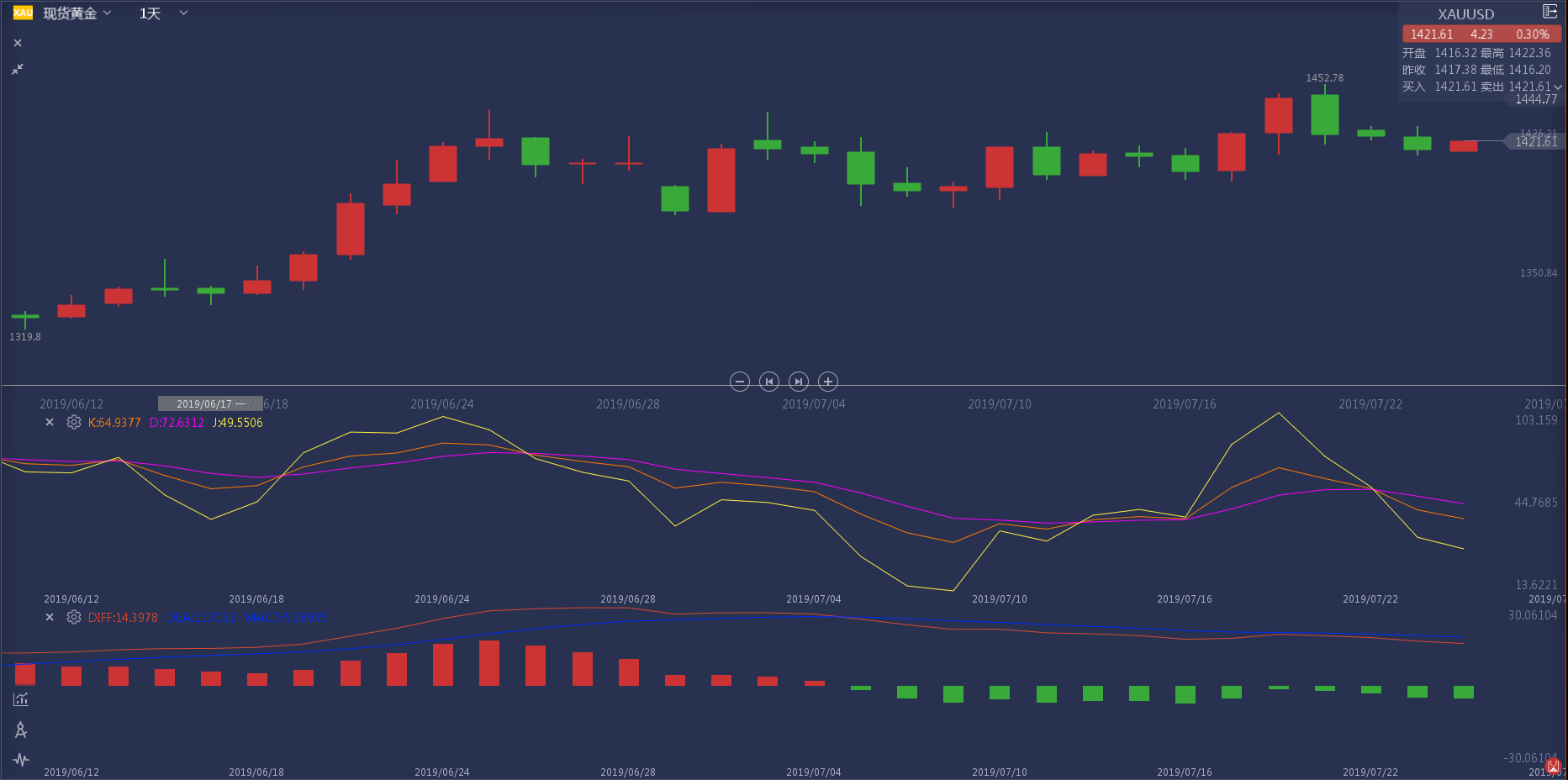Jump to the earliest chart data
Image resolution: width=1568 pixels, height=780 pixels.
[769, 382]
